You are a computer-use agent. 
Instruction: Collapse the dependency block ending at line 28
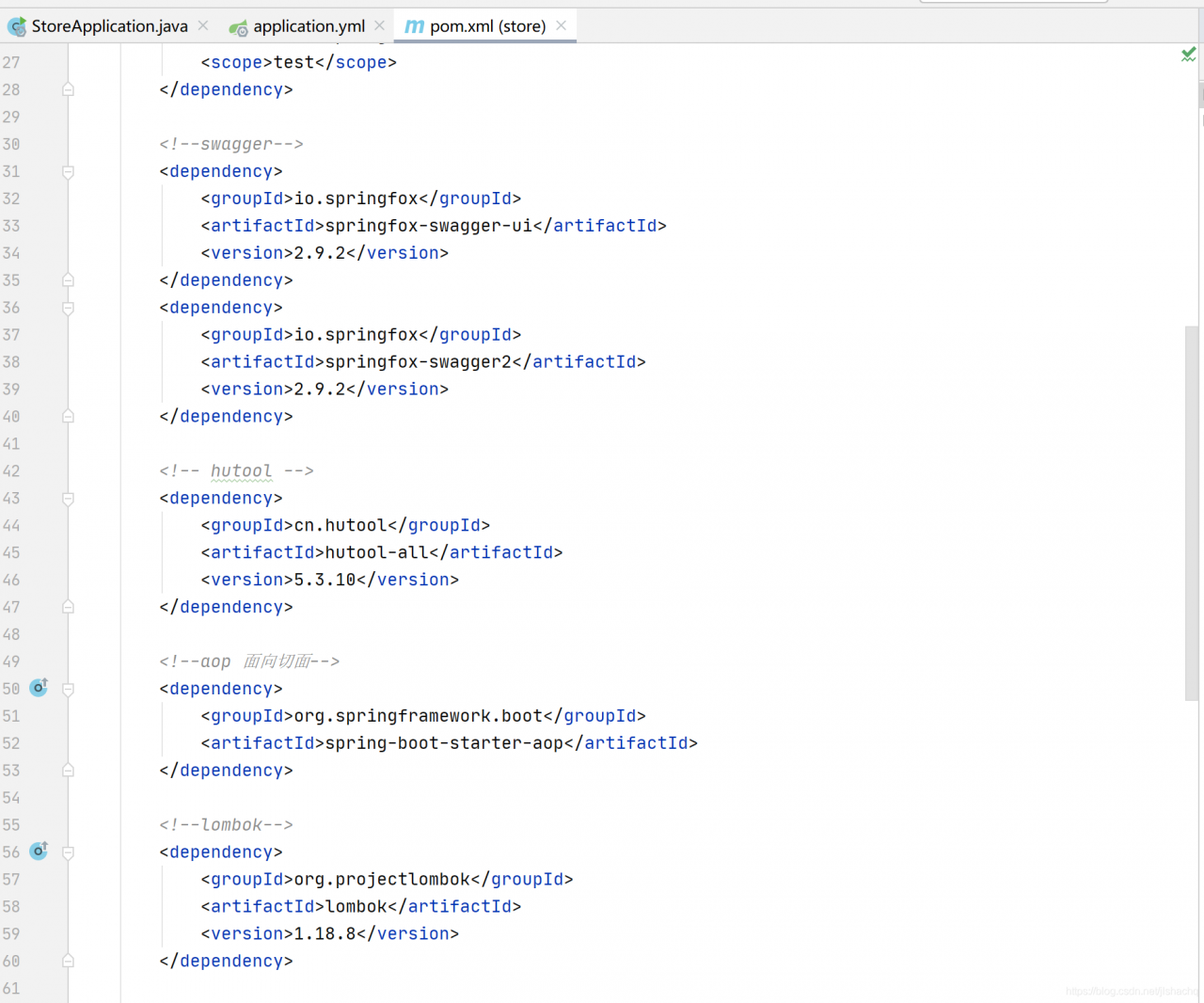68,89
